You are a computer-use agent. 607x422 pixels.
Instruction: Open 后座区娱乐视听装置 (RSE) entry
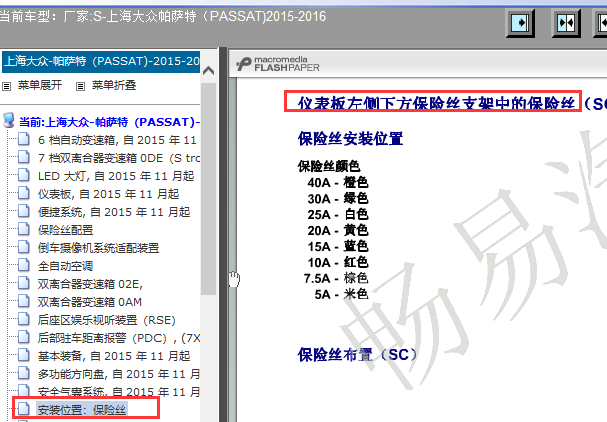pos(107,320)
